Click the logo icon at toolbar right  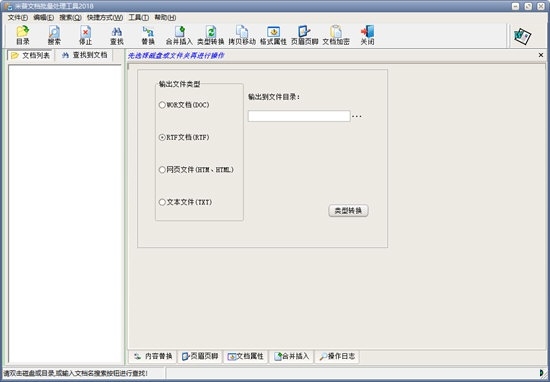(x=522, y=36)
